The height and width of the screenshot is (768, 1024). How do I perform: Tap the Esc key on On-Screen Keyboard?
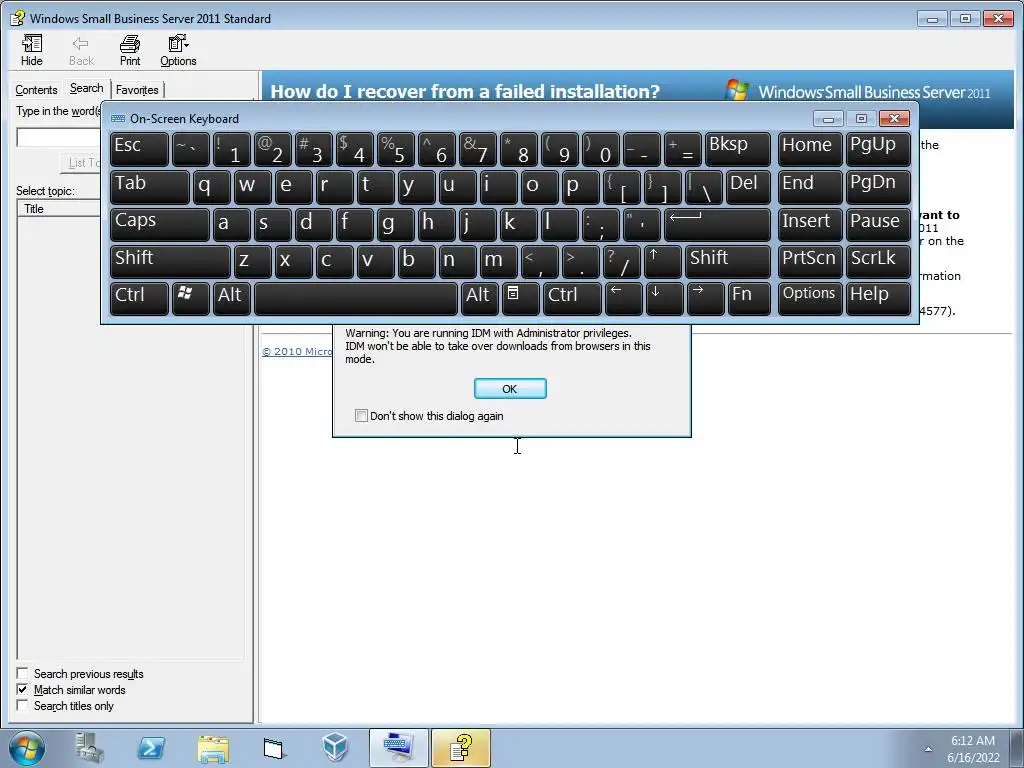pyautogui.click(x=139, y=149)
